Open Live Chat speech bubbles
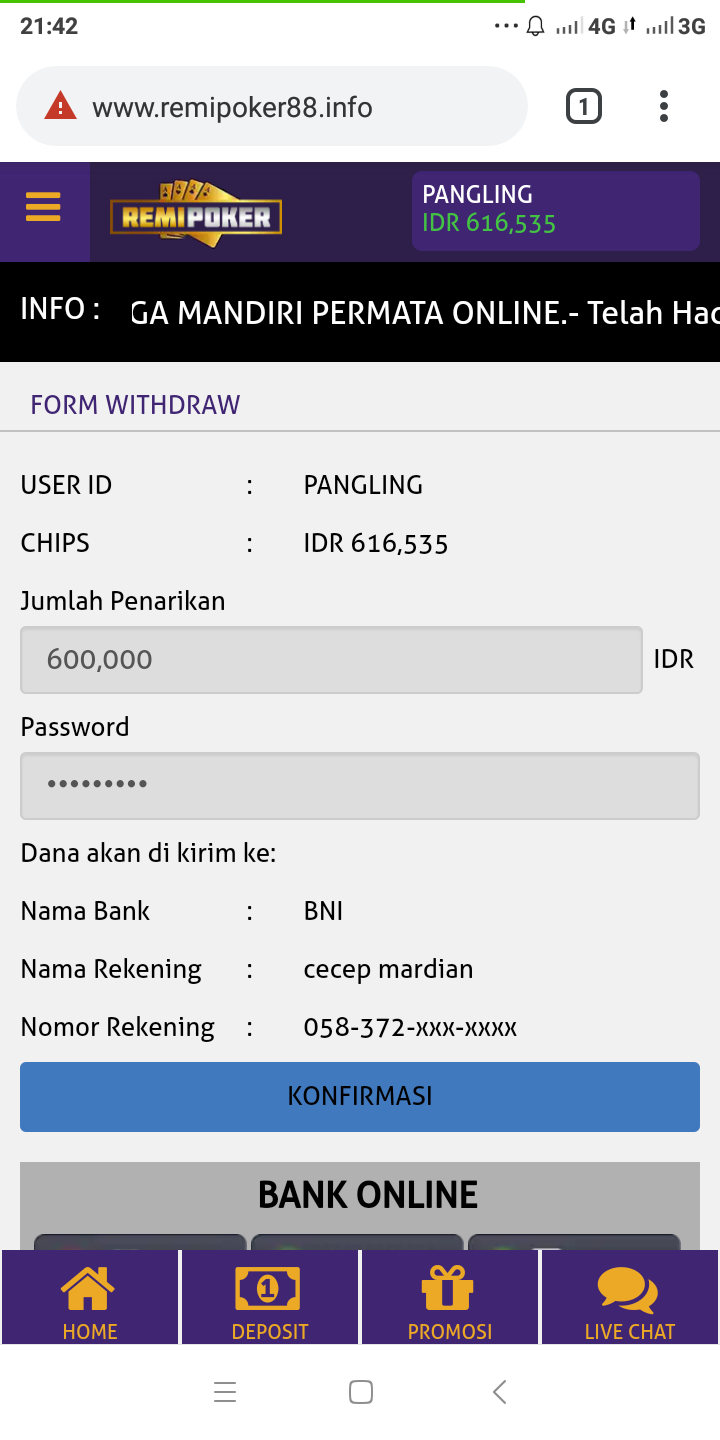Screen dimensions: 720x1440 click(629, 1289)
